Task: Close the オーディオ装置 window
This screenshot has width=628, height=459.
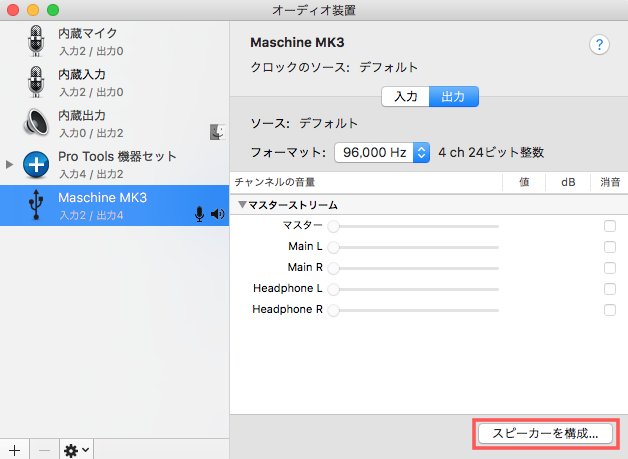Action: click(x=13, y=10)
